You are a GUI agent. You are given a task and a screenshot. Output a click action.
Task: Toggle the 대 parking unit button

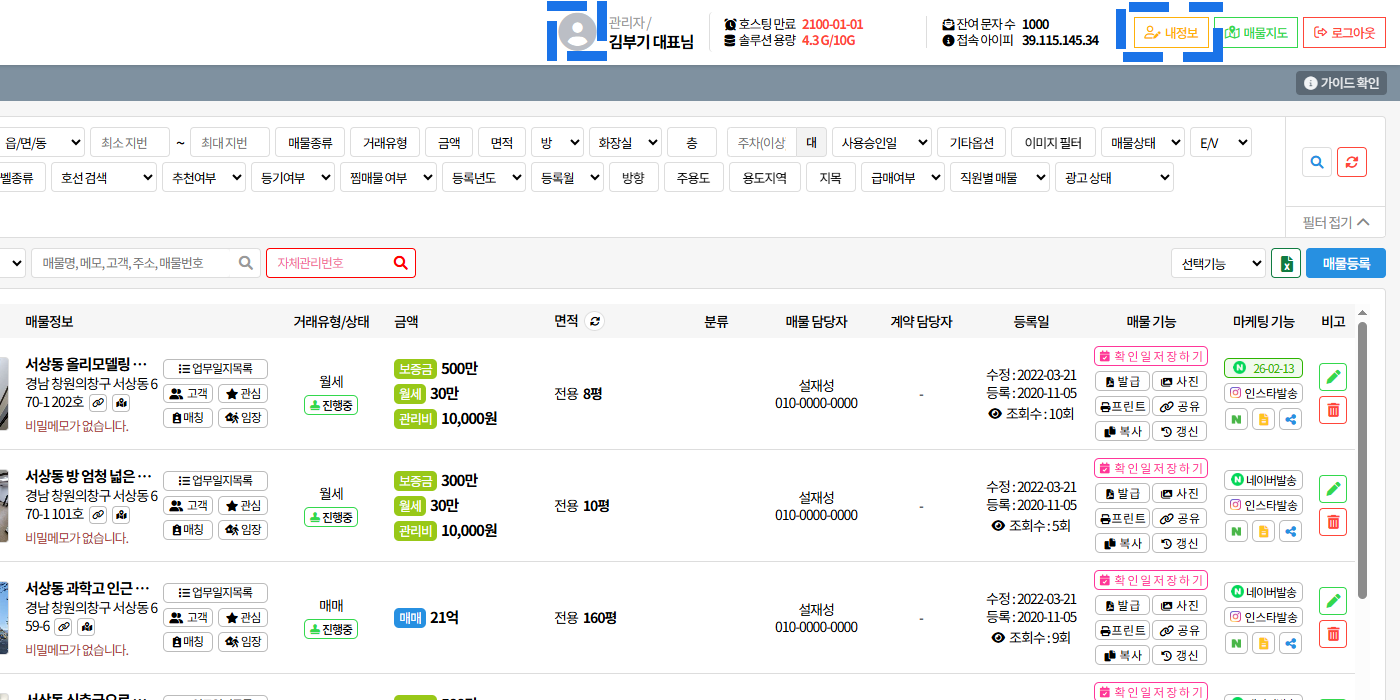[x=811, y=143]
